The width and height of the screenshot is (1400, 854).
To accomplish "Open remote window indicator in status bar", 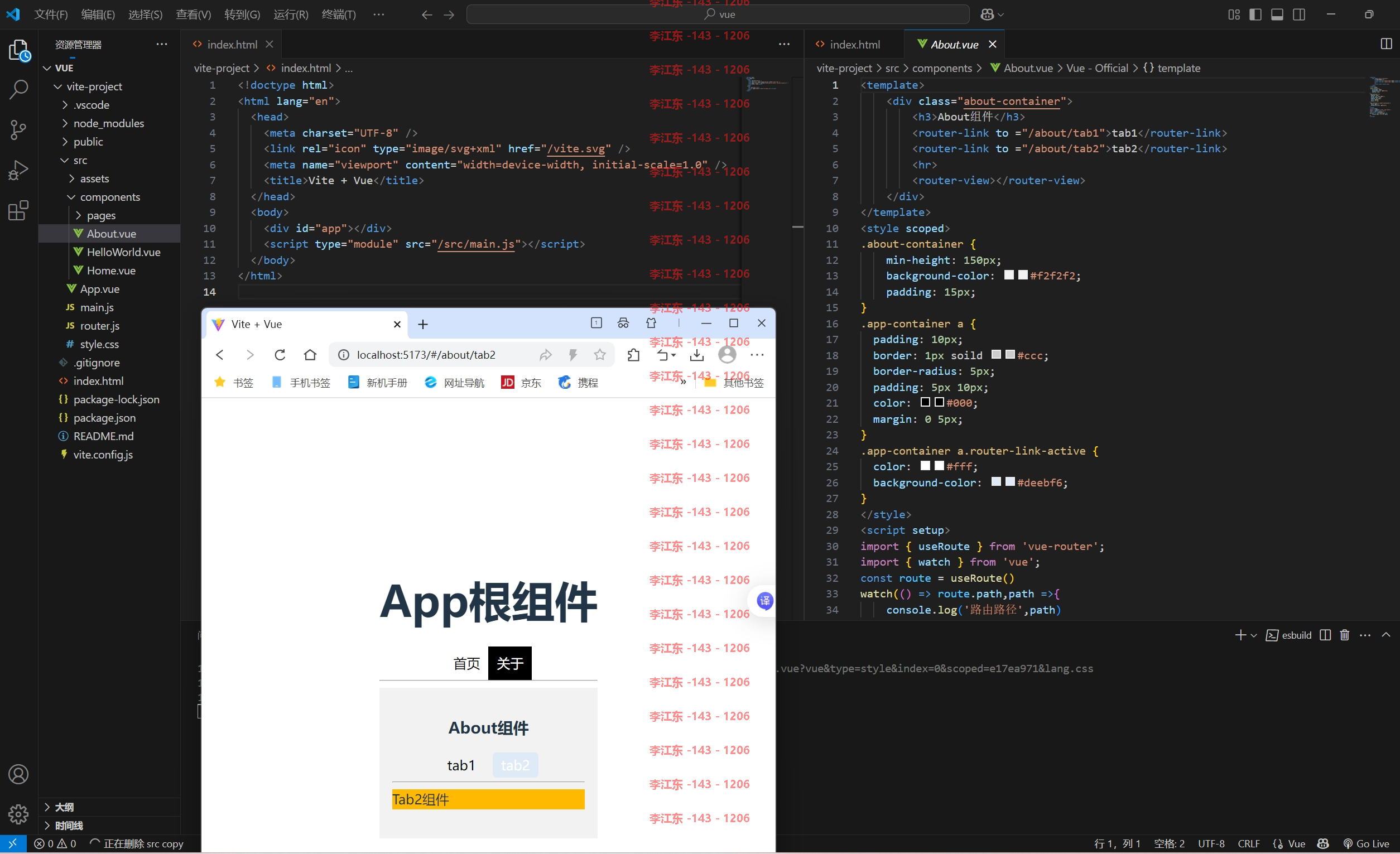I will click(x=13, y=844).
